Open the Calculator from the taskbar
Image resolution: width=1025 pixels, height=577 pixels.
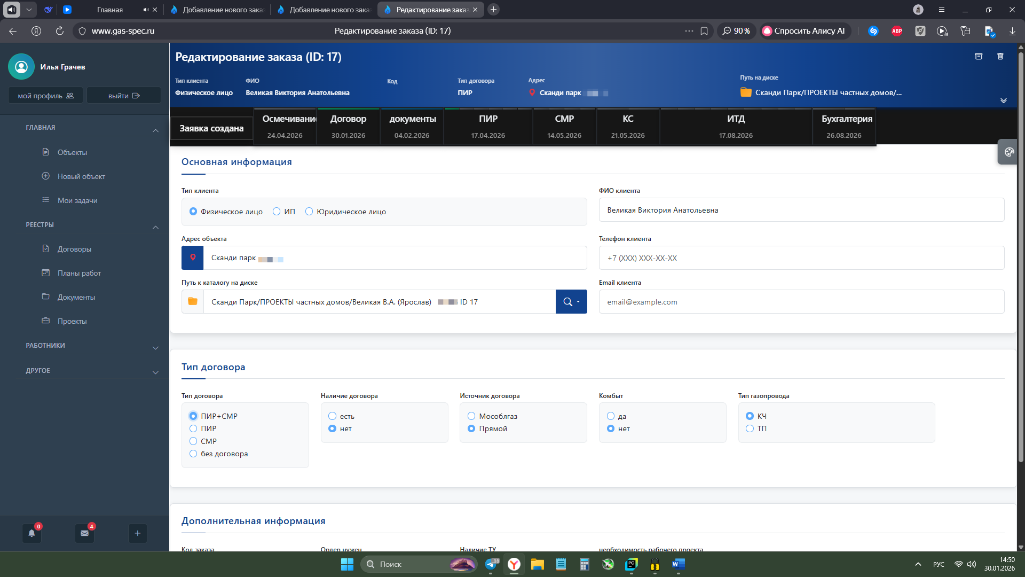(x=584, y=564)
